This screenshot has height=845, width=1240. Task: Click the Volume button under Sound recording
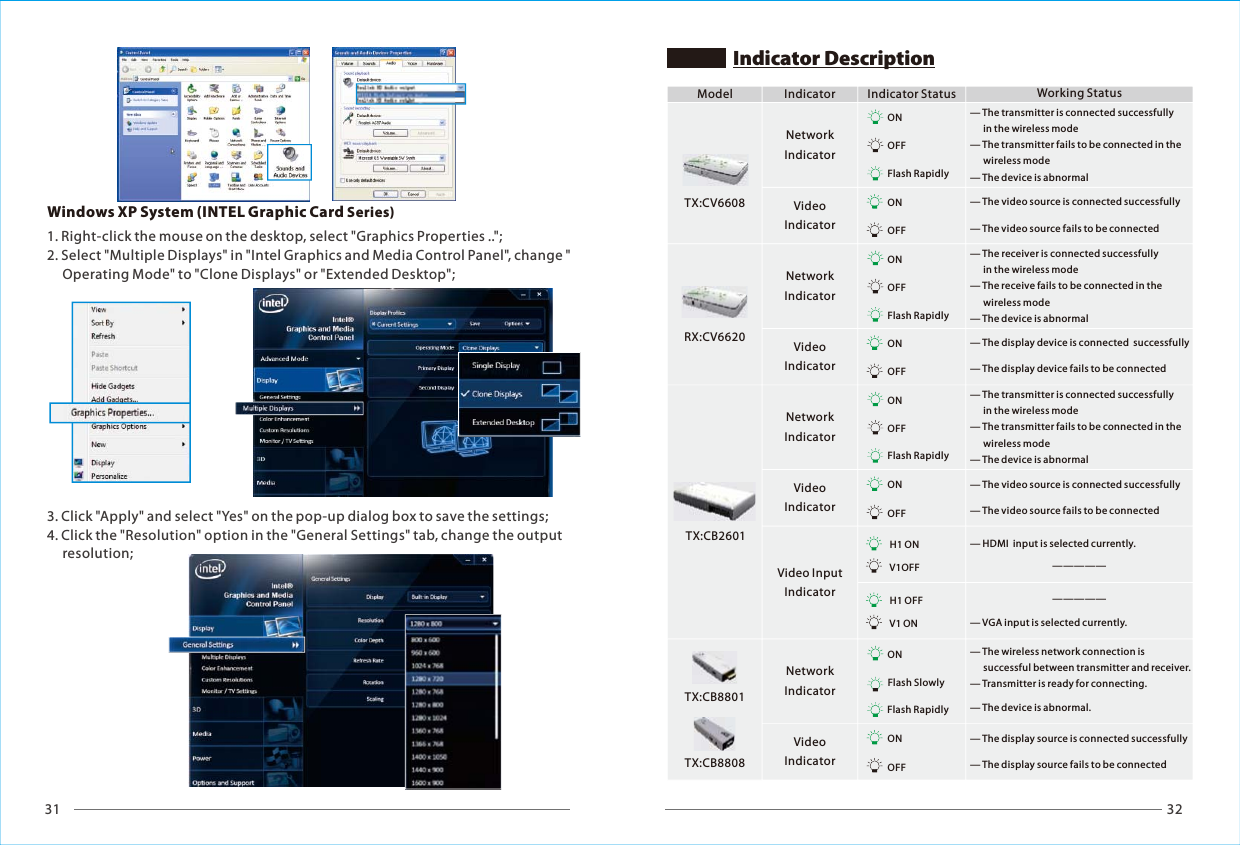pos(392,132)
